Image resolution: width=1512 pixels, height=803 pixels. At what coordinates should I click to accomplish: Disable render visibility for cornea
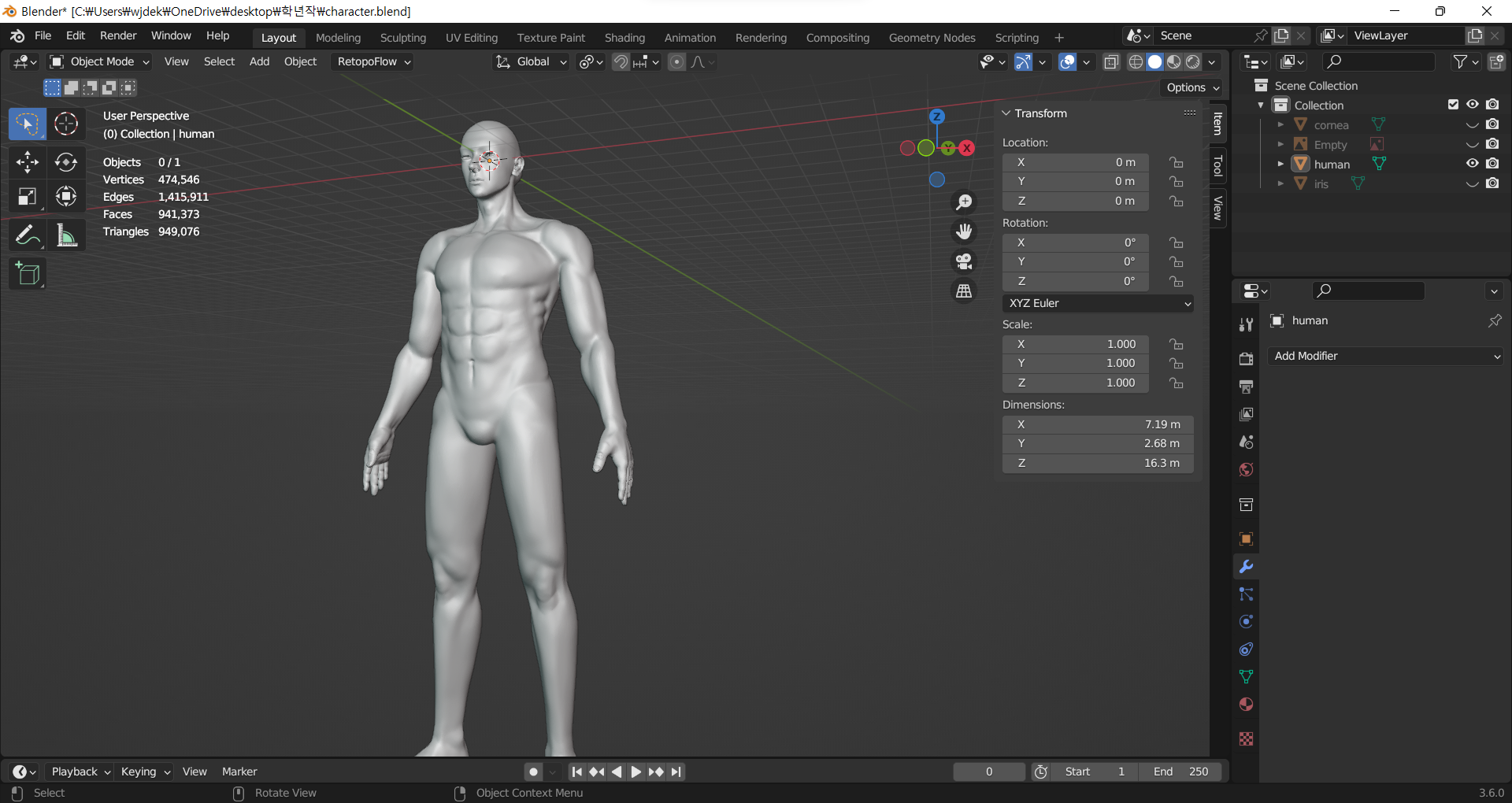pyautogui.click(x=1492, y=124)
